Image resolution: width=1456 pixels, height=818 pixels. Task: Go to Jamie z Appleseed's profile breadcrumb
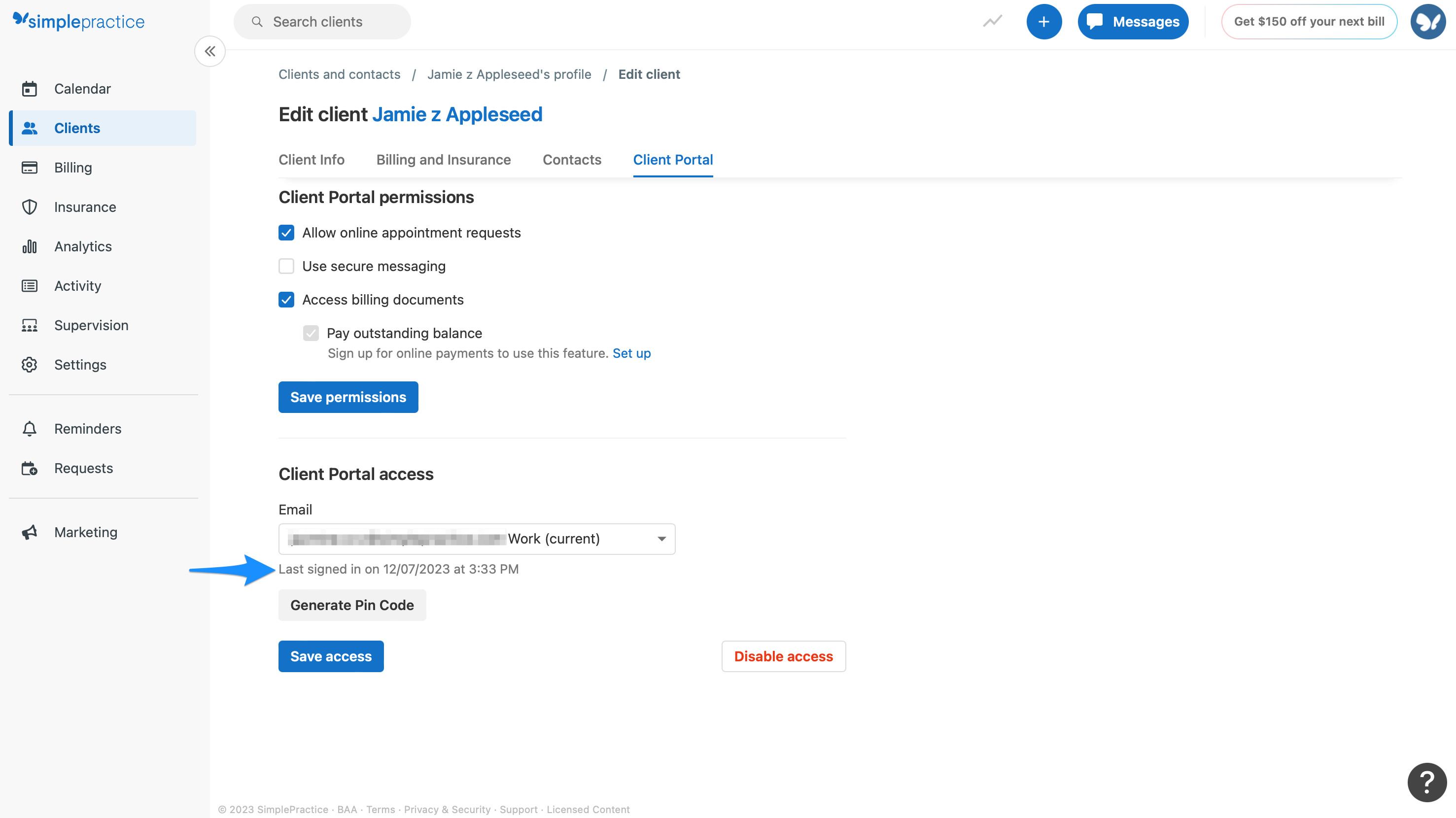tap(509, 74)
